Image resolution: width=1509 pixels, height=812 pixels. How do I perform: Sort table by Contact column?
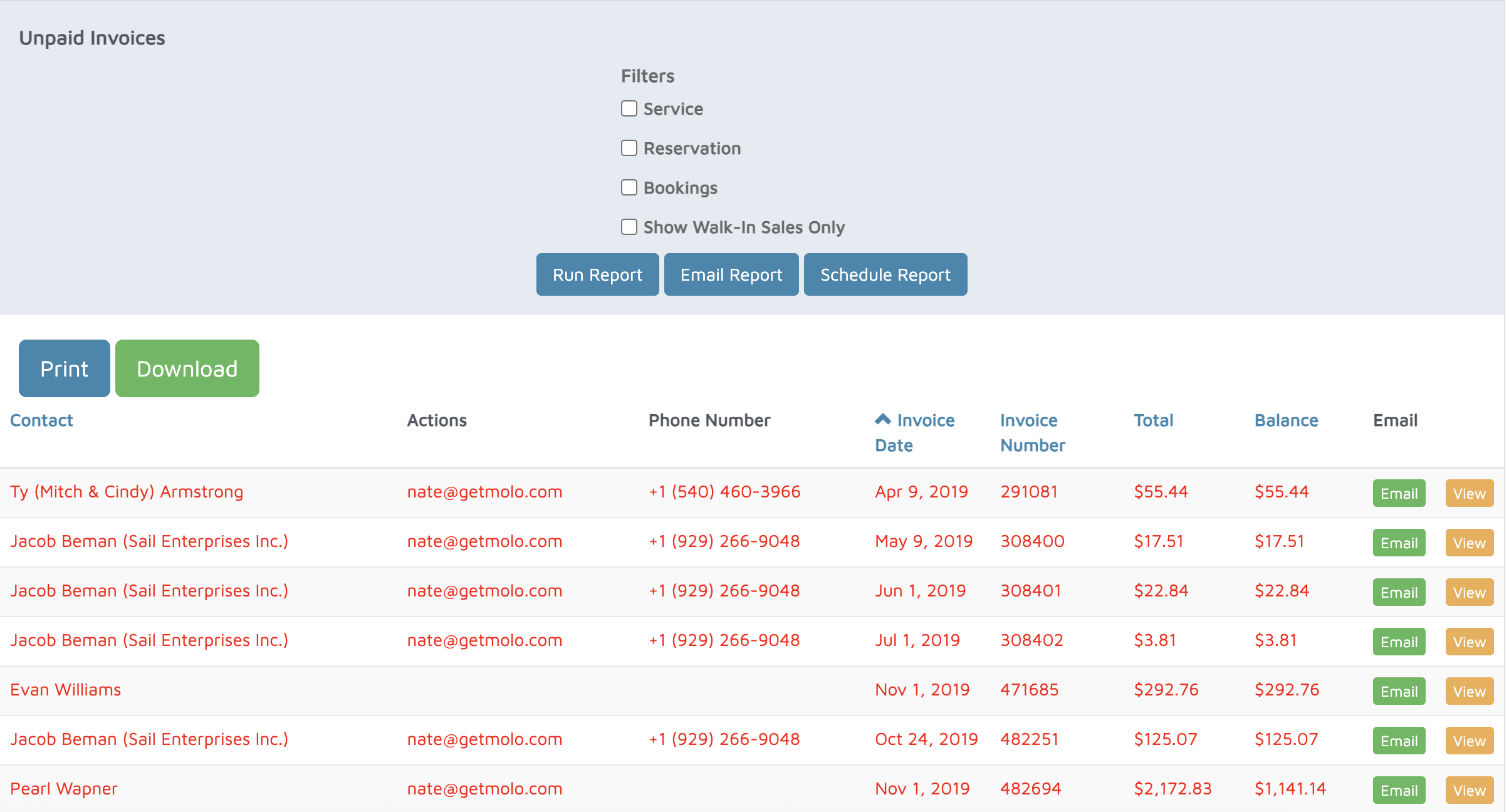41,420
